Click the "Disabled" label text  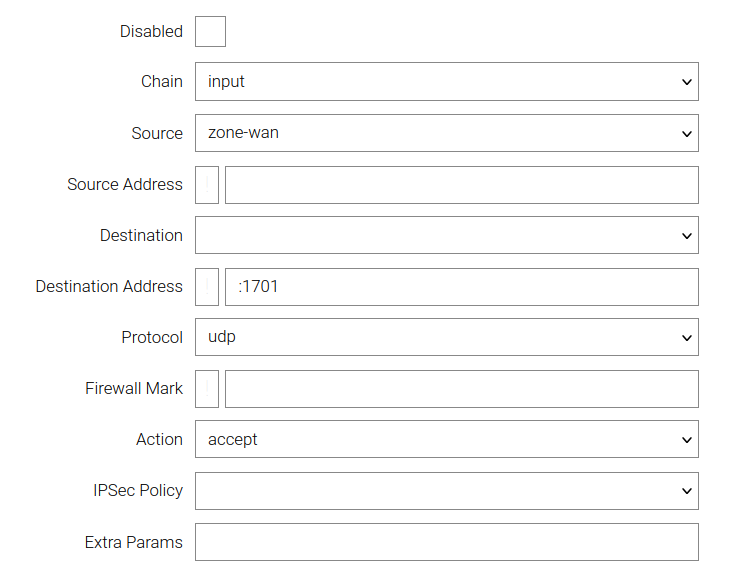[x=151, y=32]
